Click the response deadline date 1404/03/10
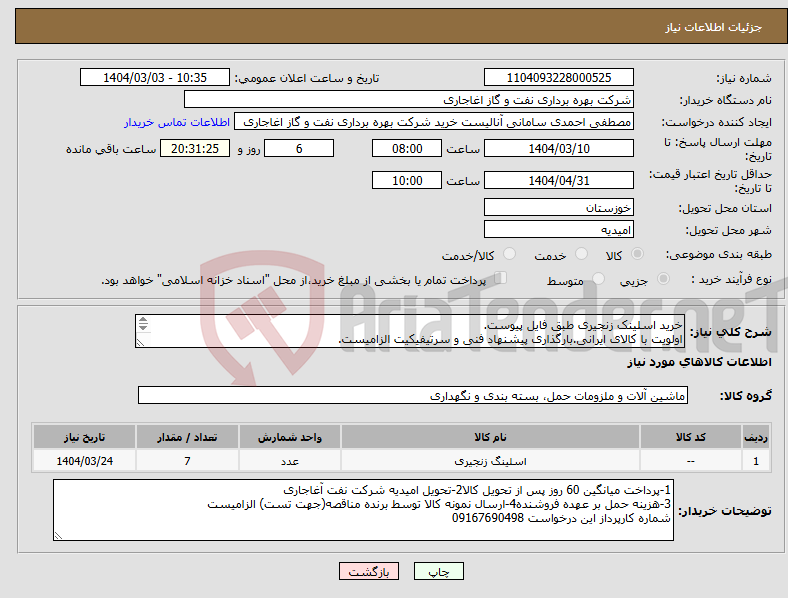Image resolution: width=788 pixels, height=598 pixels. coord(558,148)
